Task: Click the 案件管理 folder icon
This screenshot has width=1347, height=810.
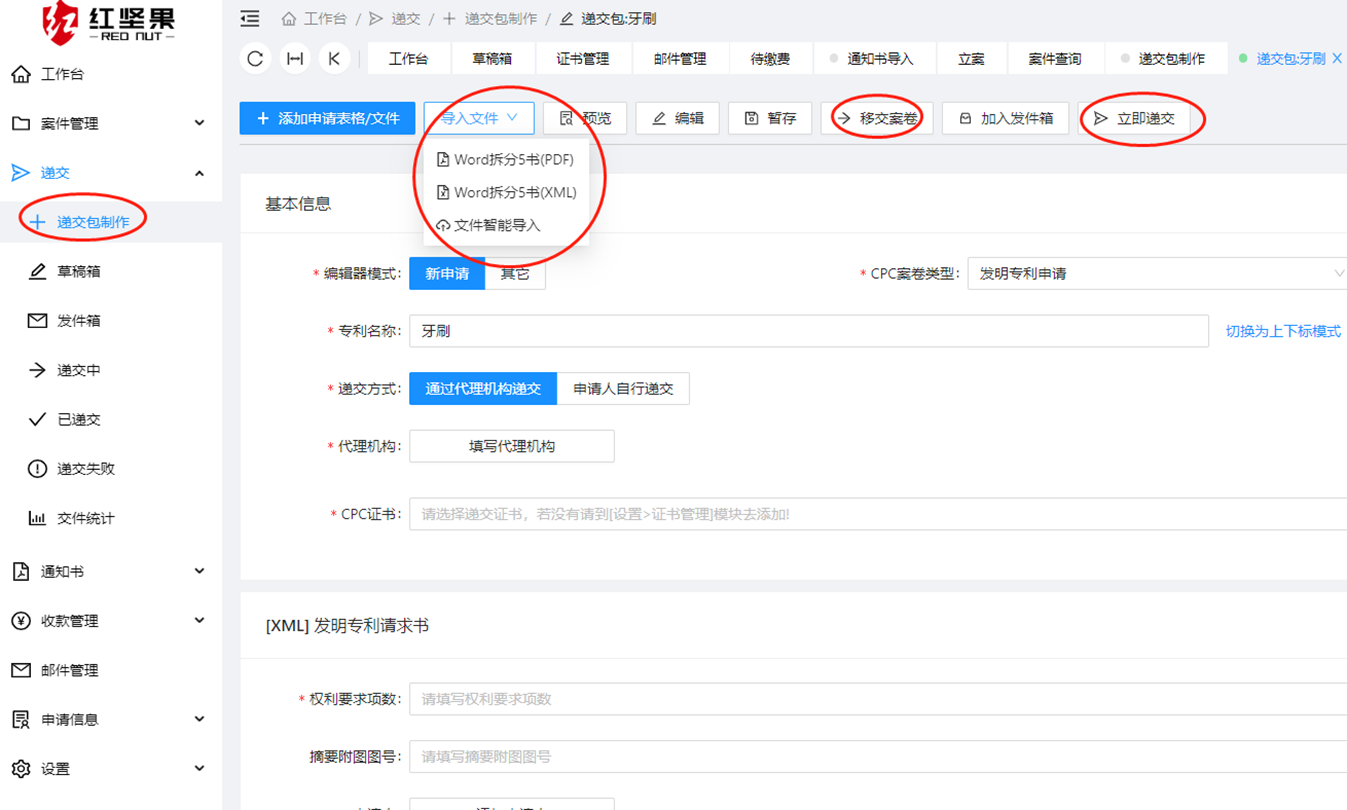Action: point(21,123)
